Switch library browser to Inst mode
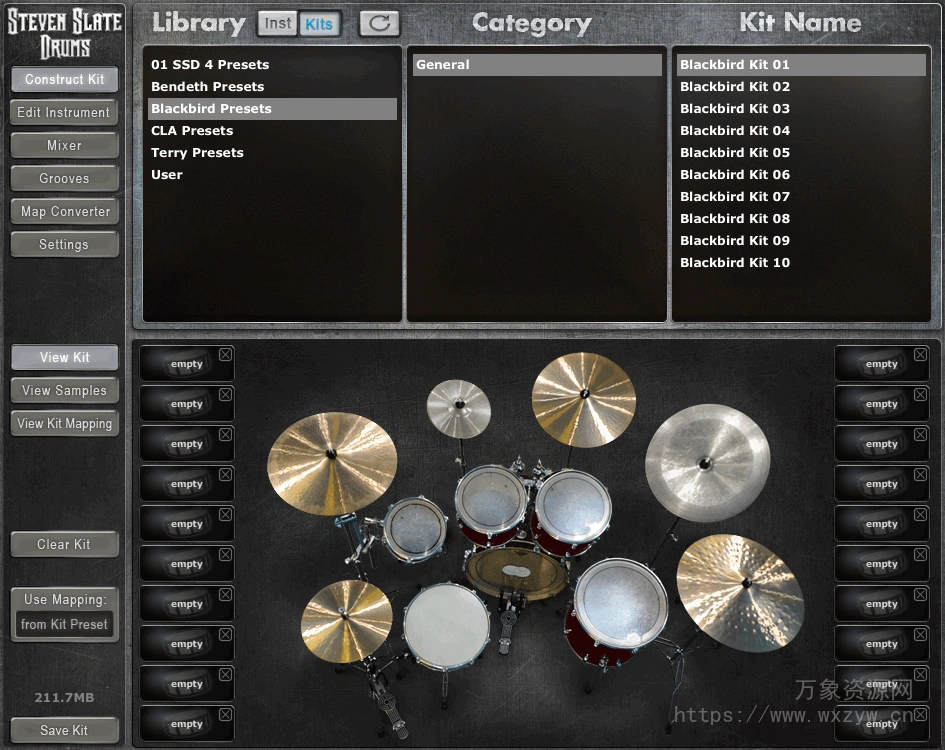 [x=277, y=23]
